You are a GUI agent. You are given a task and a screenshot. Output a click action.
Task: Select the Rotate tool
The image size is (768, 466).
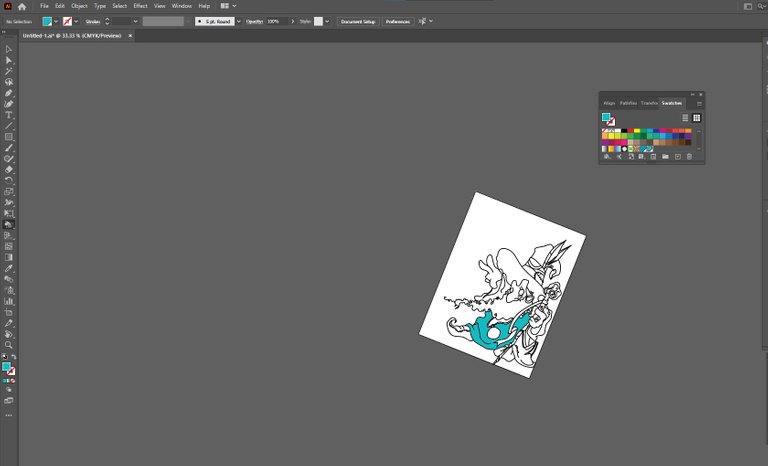(8, 180)
